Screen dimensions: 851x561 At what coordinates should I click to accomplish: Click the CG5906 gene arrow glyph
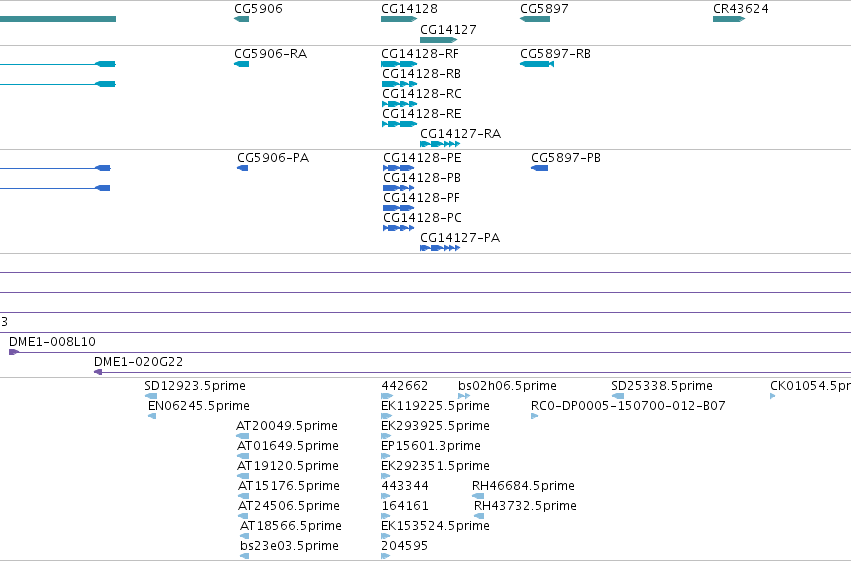[242, 19]
